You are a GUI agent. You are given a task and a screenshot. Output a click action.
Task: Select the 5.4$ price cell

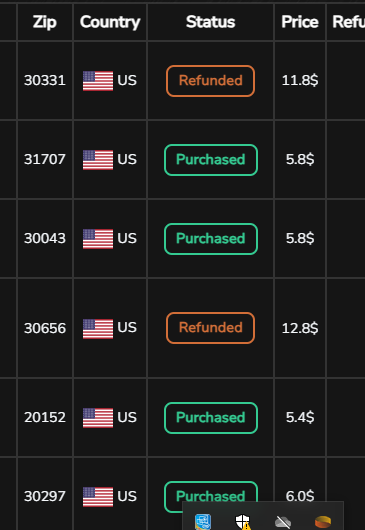click(300, 417)
